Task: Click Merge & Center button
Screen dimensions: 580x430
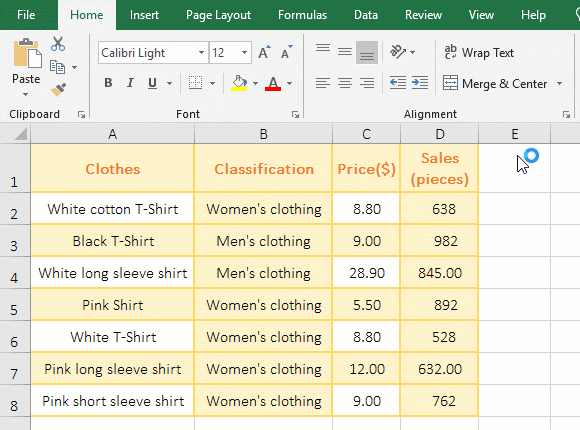Action: tap(495, 84)
